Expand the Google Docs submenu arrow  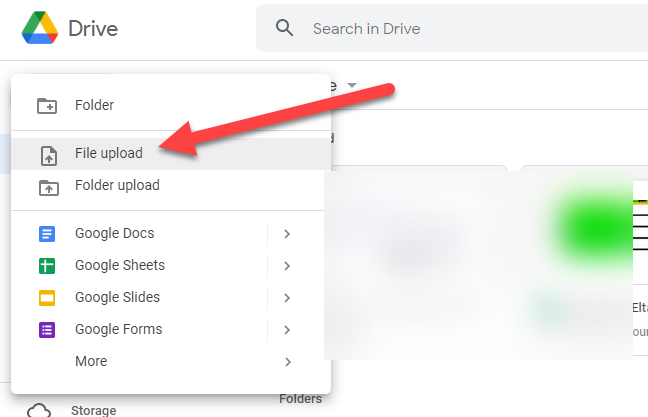click(x=287, y=234)
